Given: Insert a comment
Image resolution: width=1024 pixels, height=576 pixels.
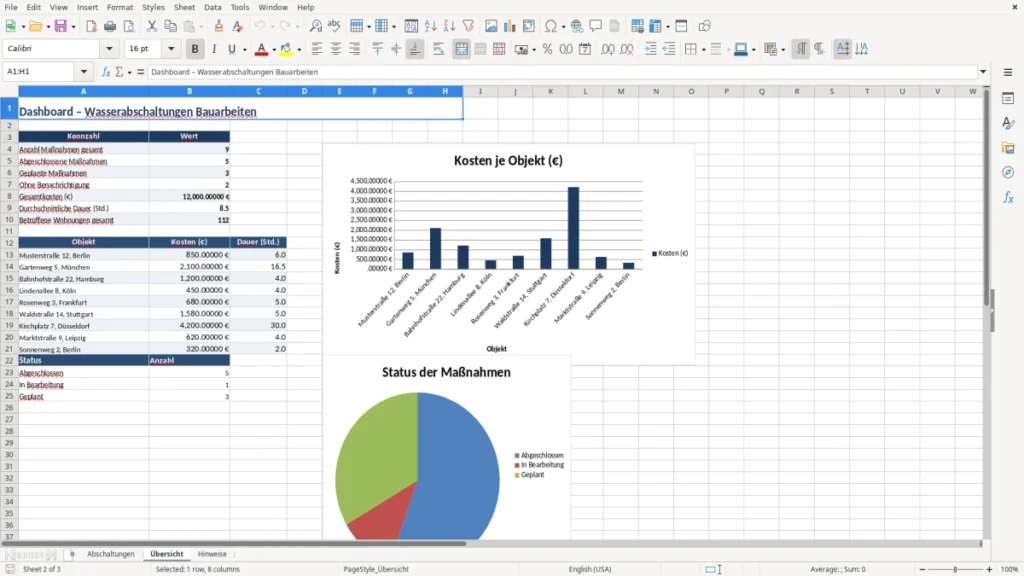Looking at the screenshot, I should tap(596, 26).
